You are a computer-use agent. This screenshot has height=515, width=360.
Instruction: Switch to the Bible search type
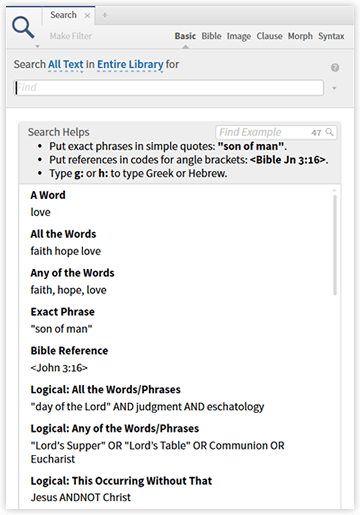(211, 36)
